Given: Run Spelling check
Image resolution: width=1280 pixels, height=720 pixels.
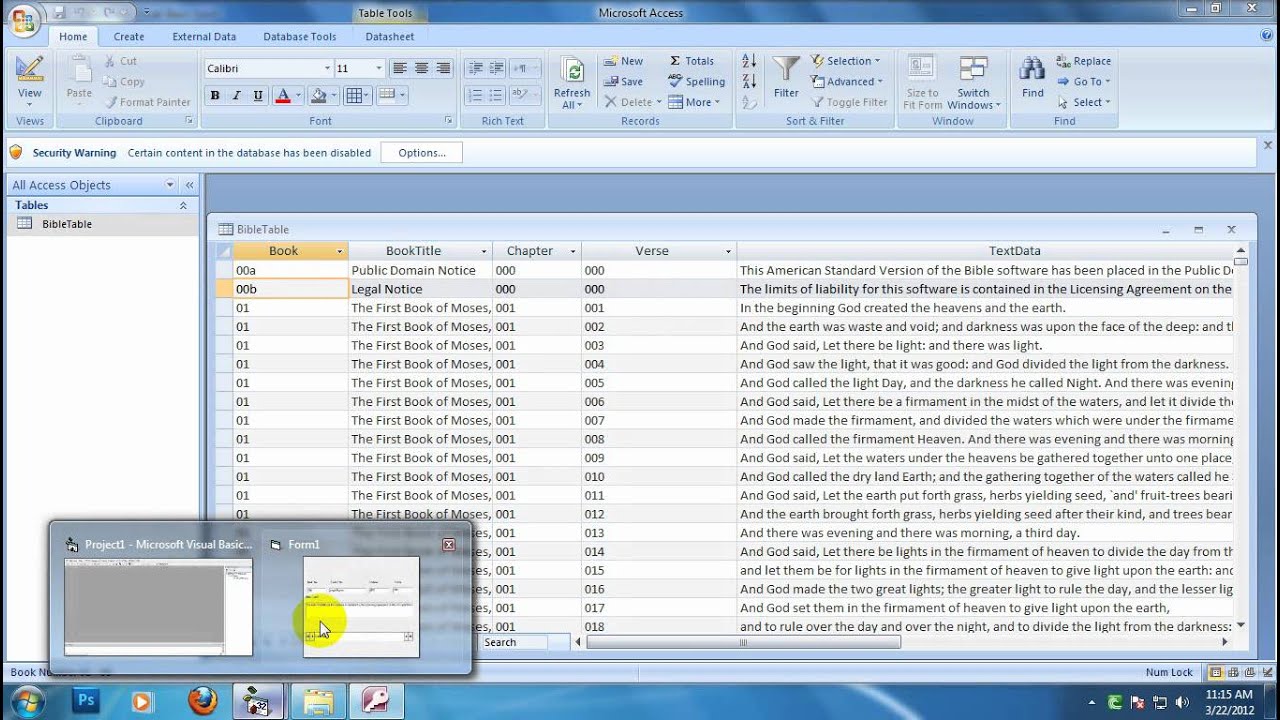Looking at the screenshot, I should tap(696, 82).
